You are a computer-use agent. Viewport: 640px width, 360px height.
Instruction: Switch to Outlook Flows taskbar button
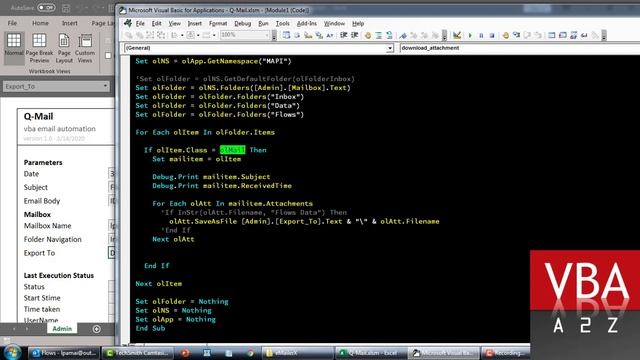(64, 353)
